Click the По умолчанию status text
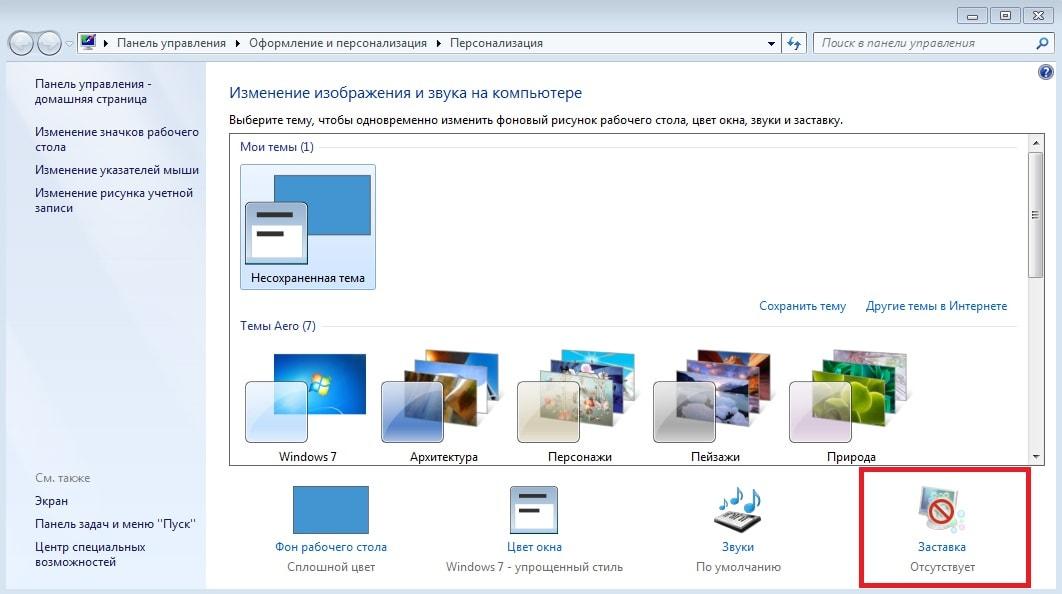Screen dimensions: 1062x594 (738, 567)
